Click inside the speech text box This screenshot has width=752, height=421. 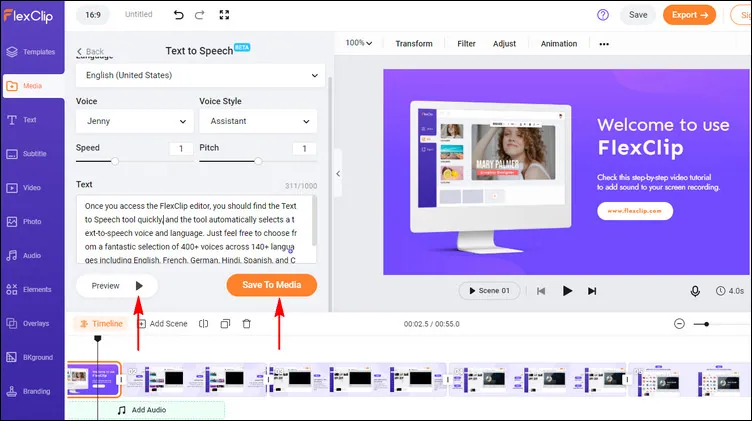pyautogui.click(x=194, y=229)
